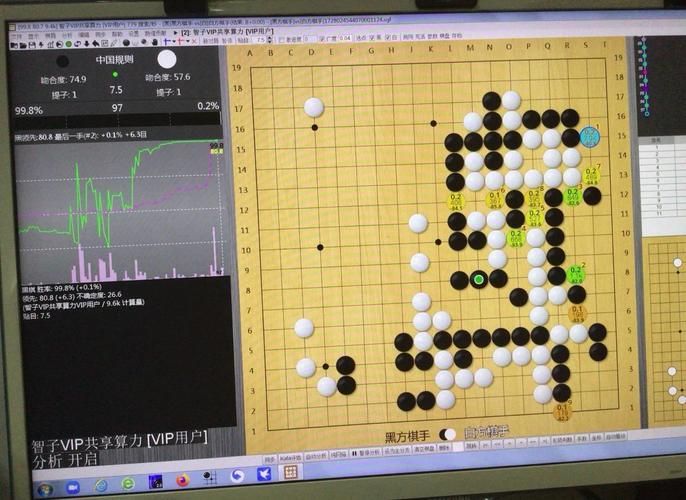Screen dimensions: 686x500
Task: Click the black circle player indicator
Action: coord(63,61)
